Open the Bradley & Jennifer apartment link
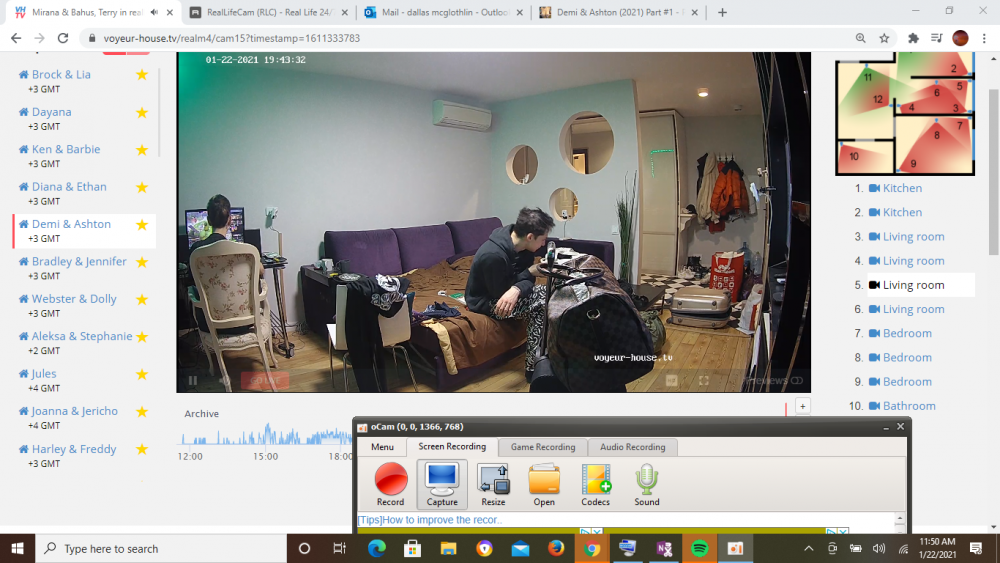1000x563 pixels. coord(79,262)
